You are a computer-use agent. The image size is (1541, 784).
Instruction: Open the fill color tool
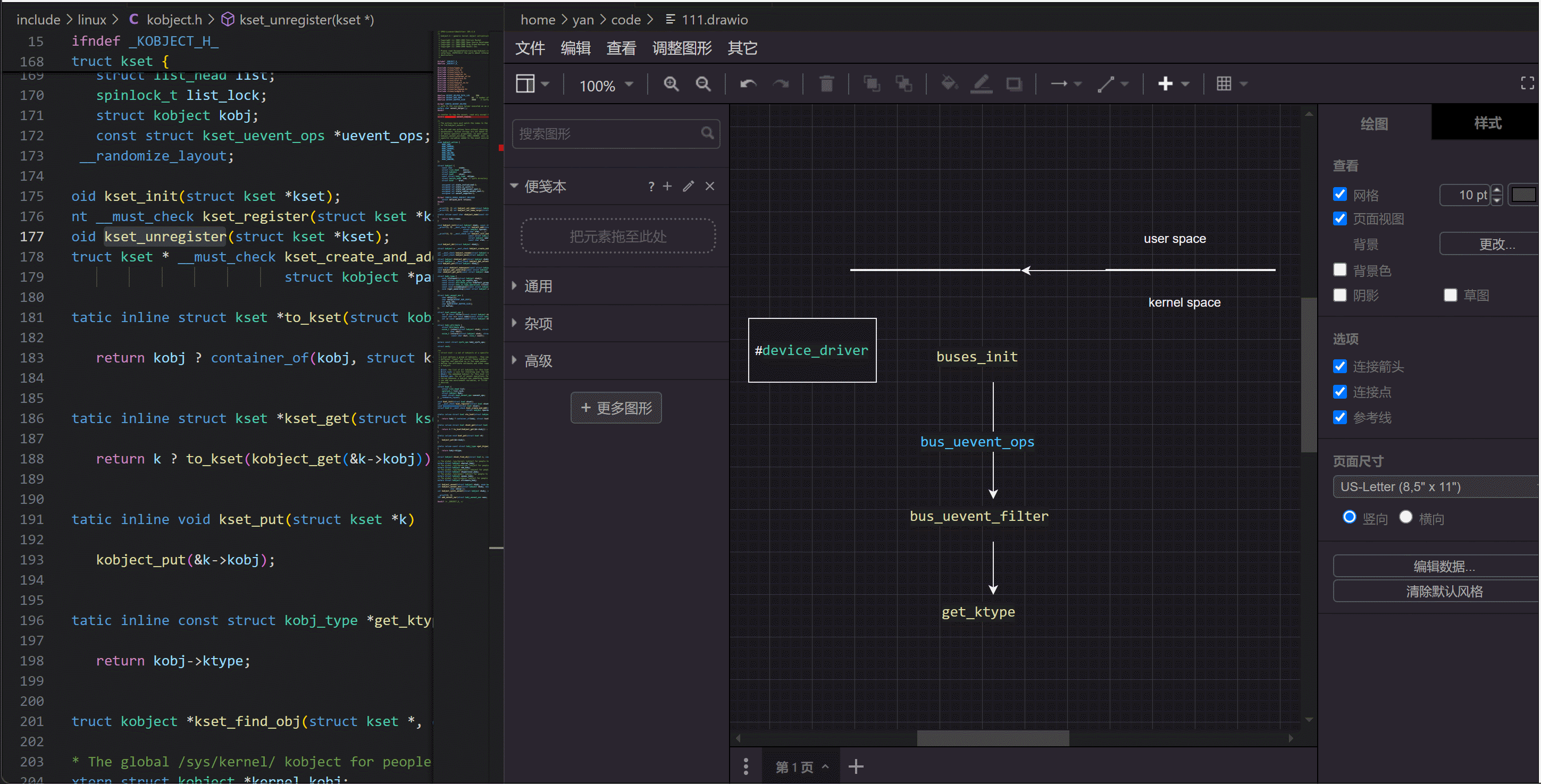pyautogui.click(x=948, y=84)
